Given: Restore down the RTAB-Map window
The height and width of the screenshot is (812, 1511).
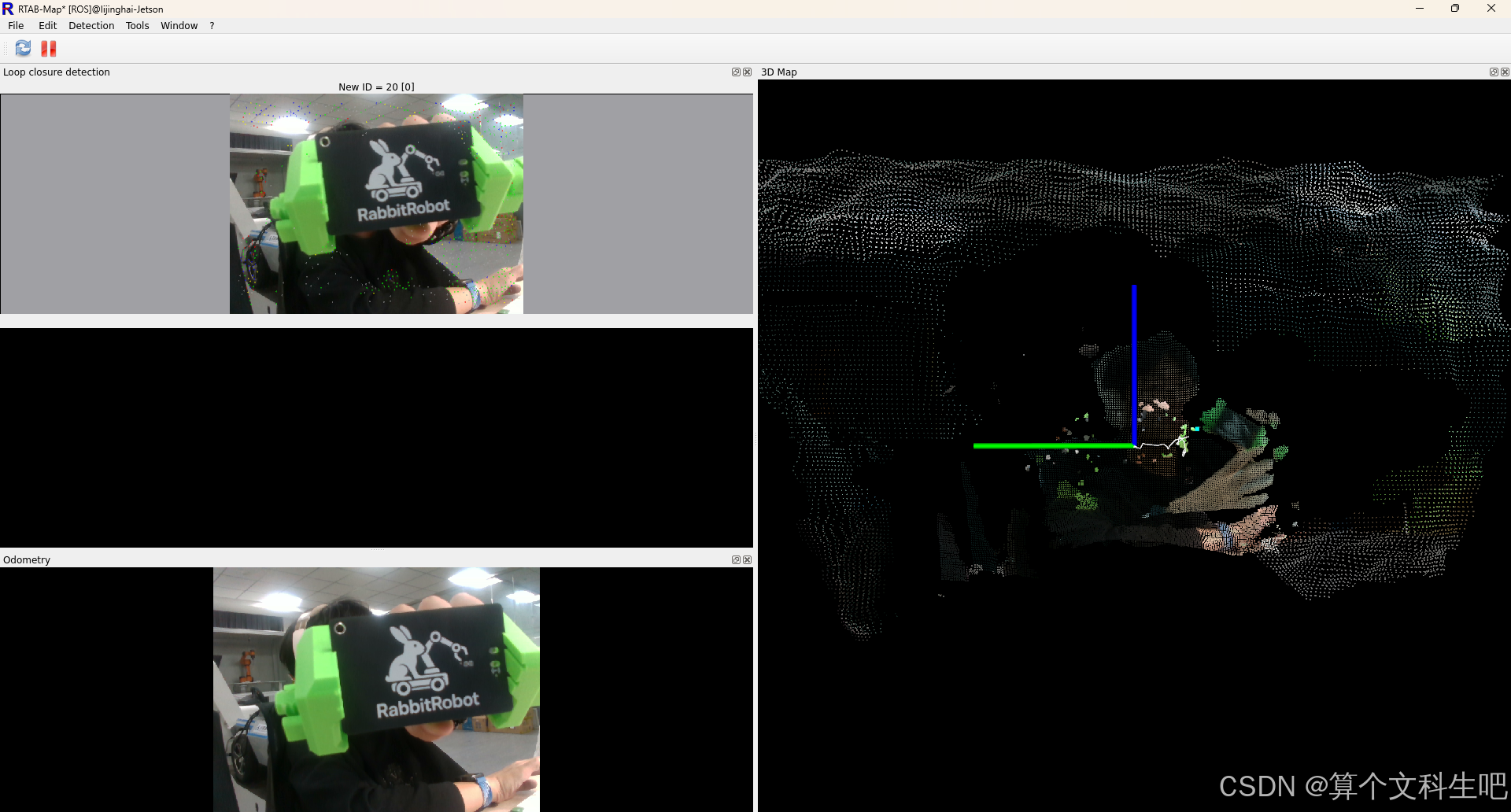Looking at the screenshot, I should (x=1455, y=9).
